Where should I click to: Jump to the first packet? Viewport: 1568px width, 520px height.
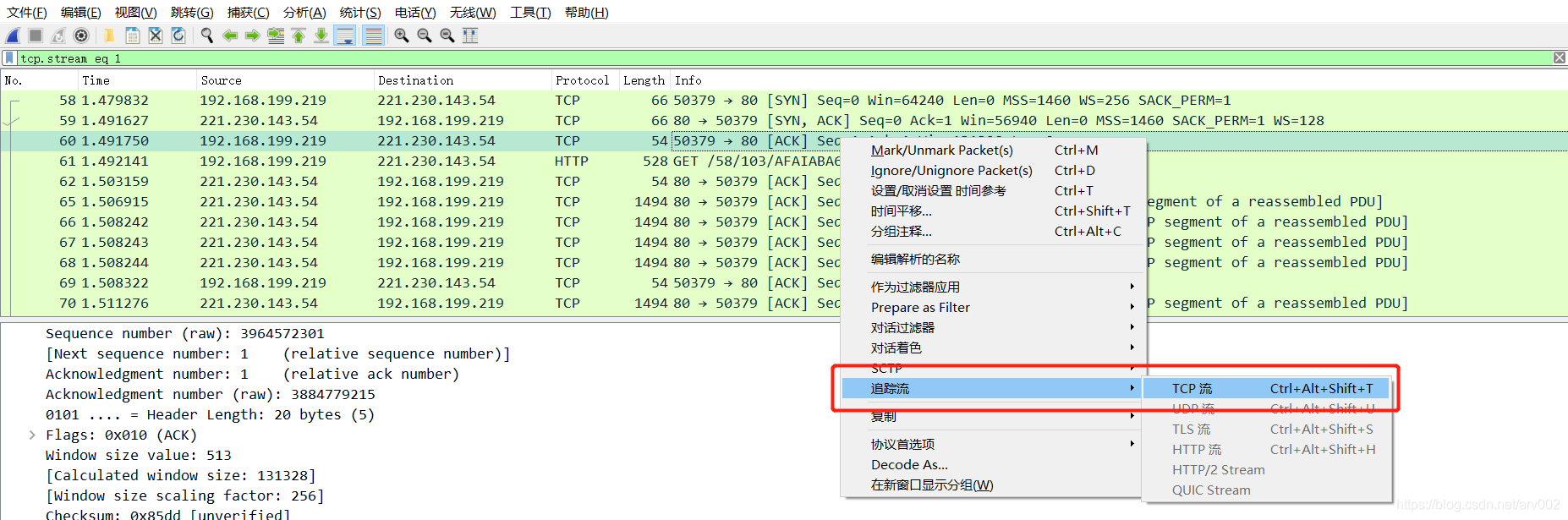pyautogui.click(x=299, y=36)
